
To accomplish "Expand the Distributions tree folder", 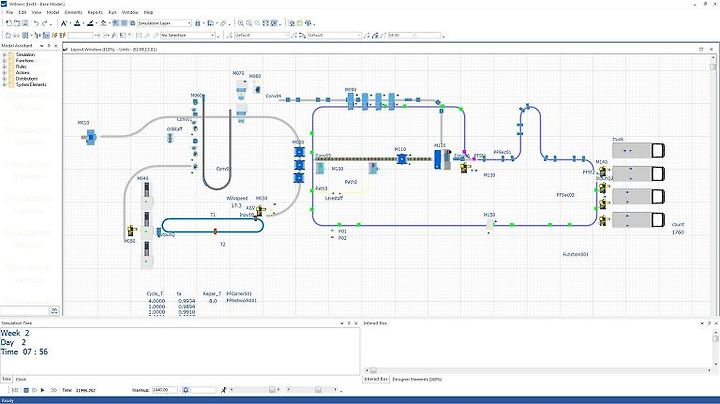I will point(5,79).
